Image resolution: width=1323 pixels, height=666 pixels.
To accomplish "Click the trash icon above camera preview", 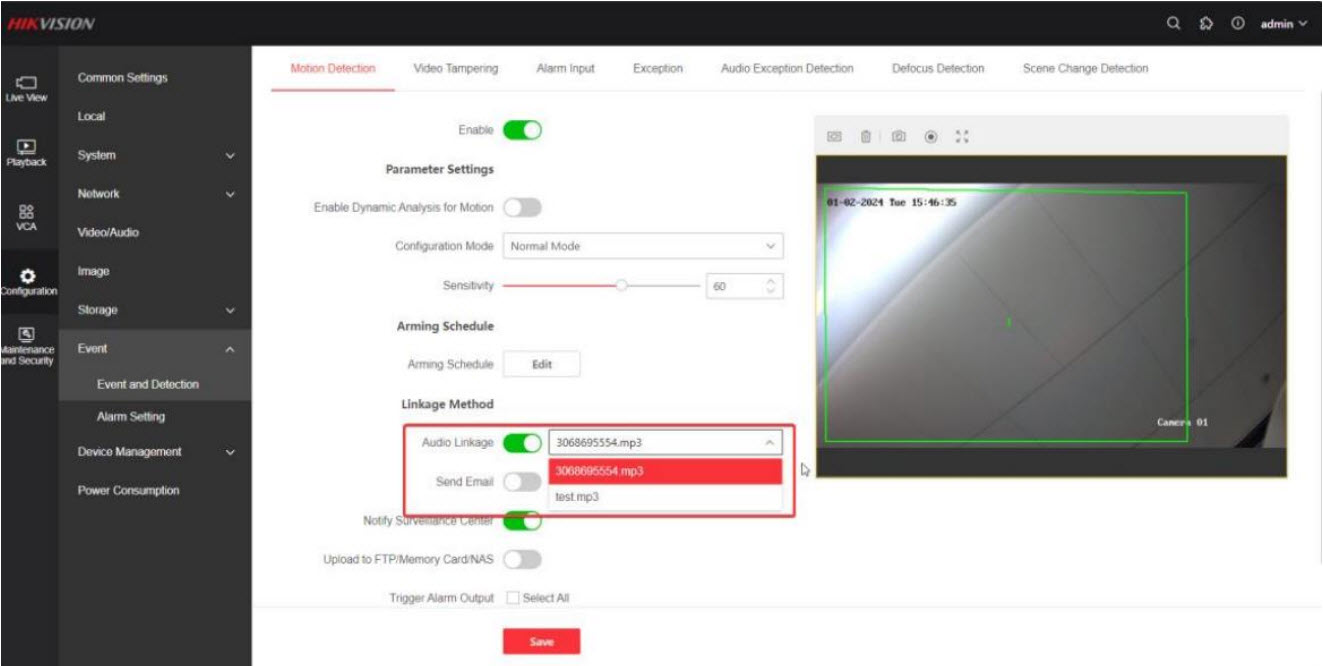I will click(866, 136).
